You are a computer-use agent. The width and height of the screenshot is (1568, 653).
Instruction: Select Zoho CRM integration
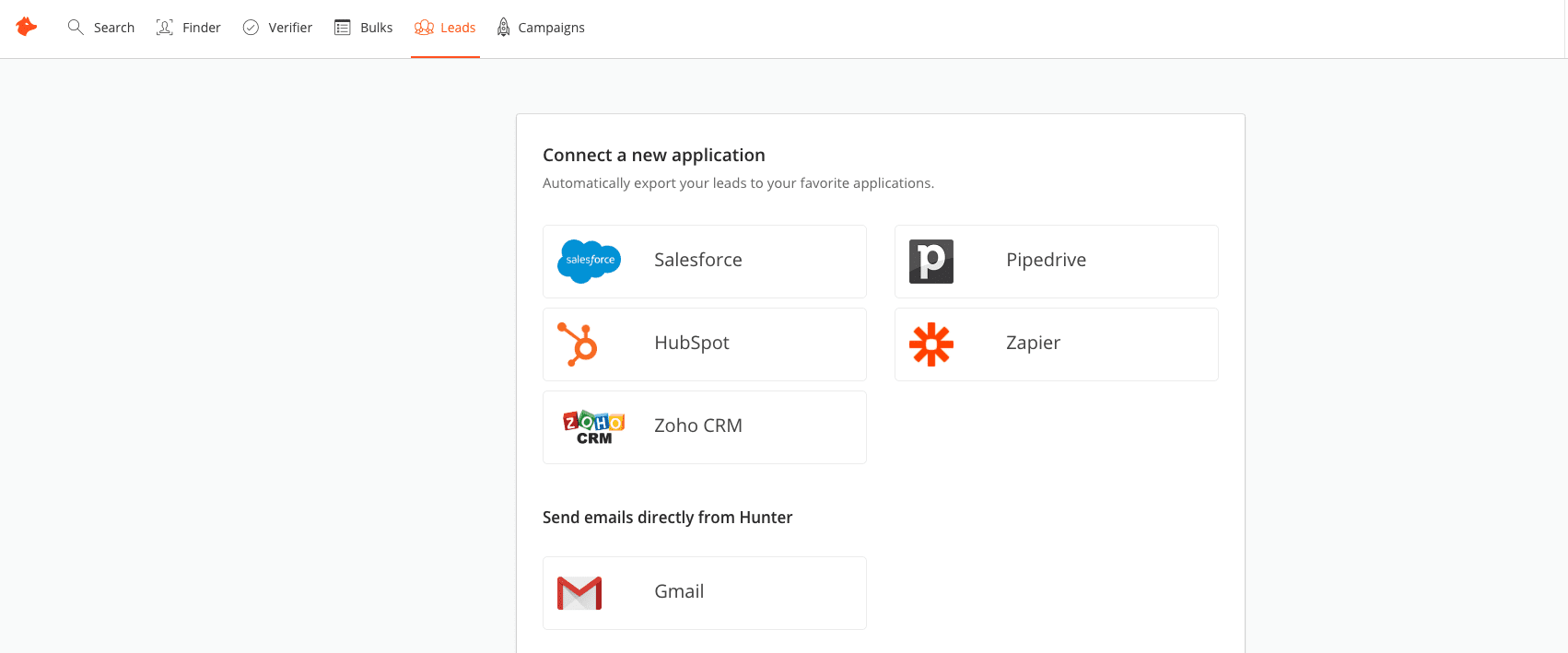705,427
